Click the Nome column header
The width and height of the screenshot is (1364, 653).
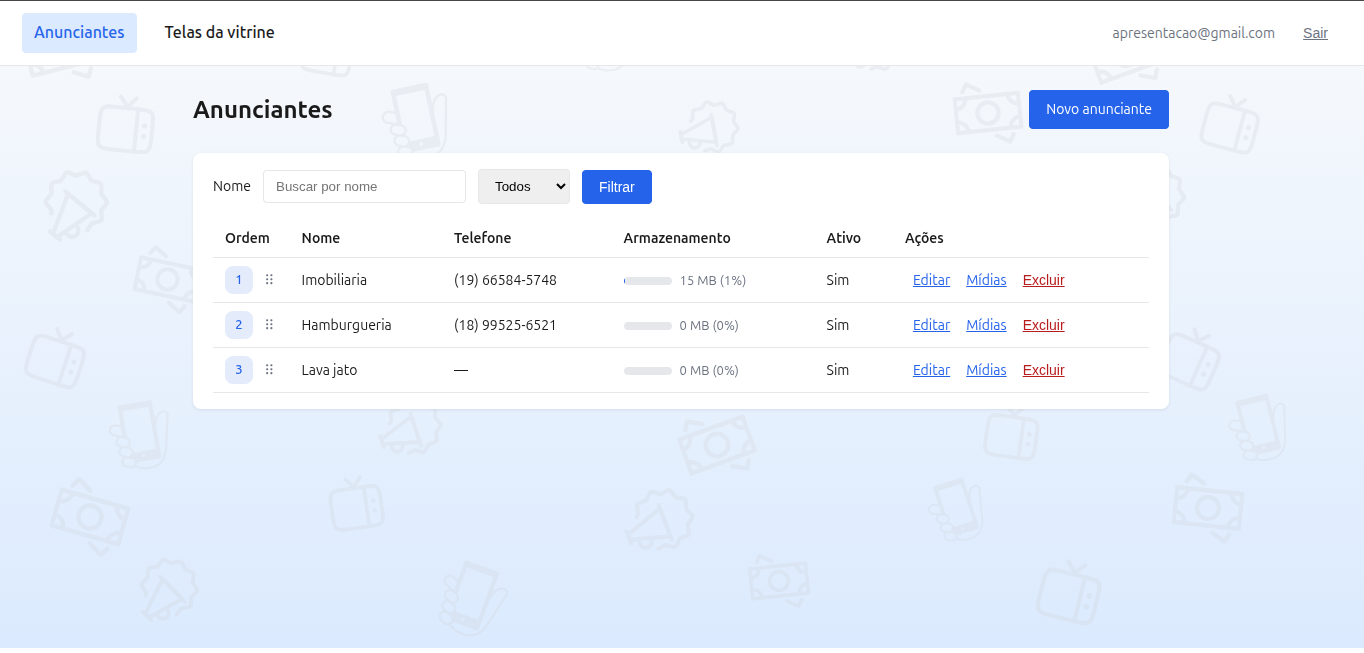321,238
